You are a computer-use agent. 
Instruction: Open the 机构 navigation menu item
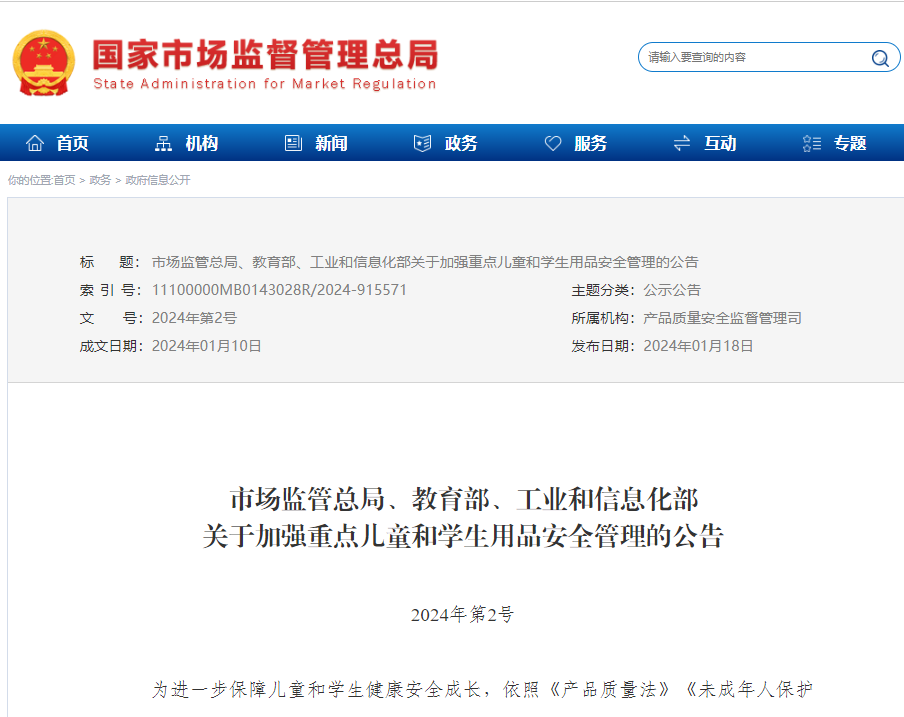201,143
